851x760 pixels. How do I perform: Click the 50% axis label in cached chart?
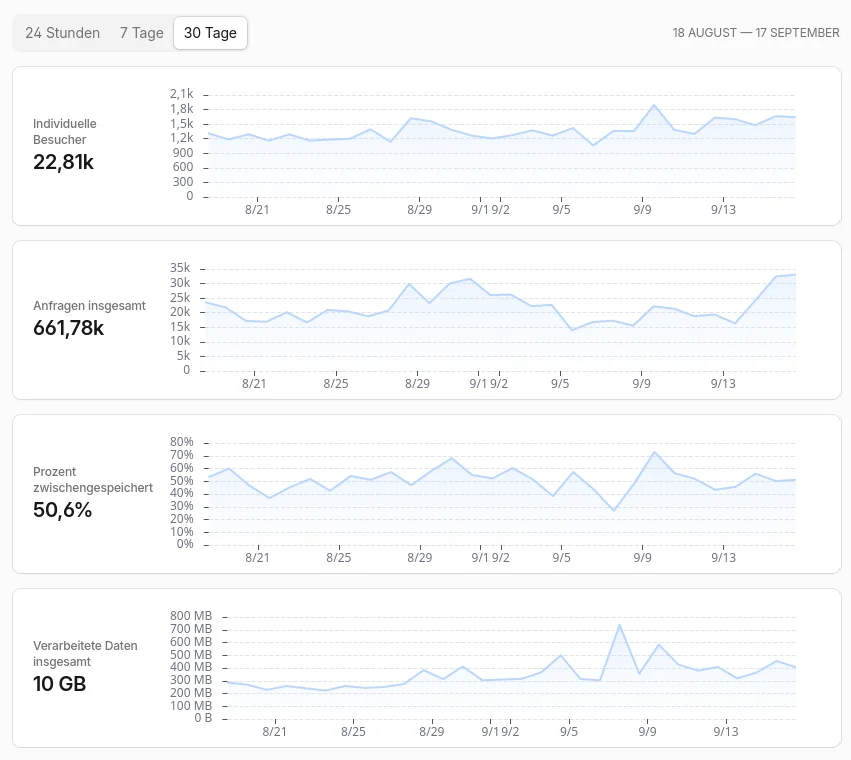coord(181,481)
